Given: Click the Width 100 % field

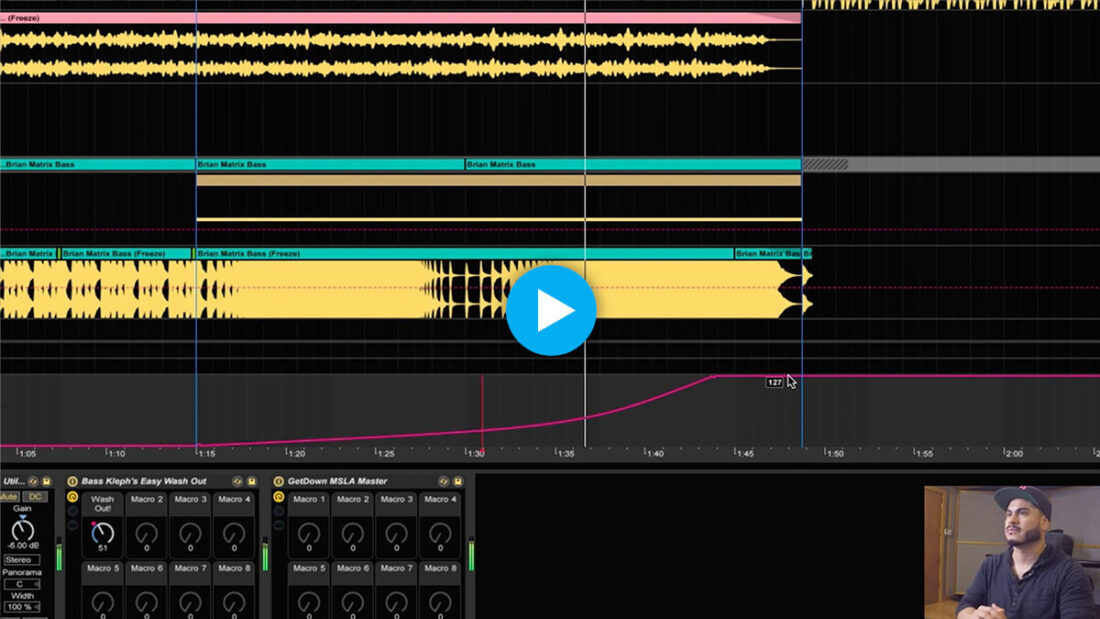Looking at the screenshot, I should pos(22,607).
